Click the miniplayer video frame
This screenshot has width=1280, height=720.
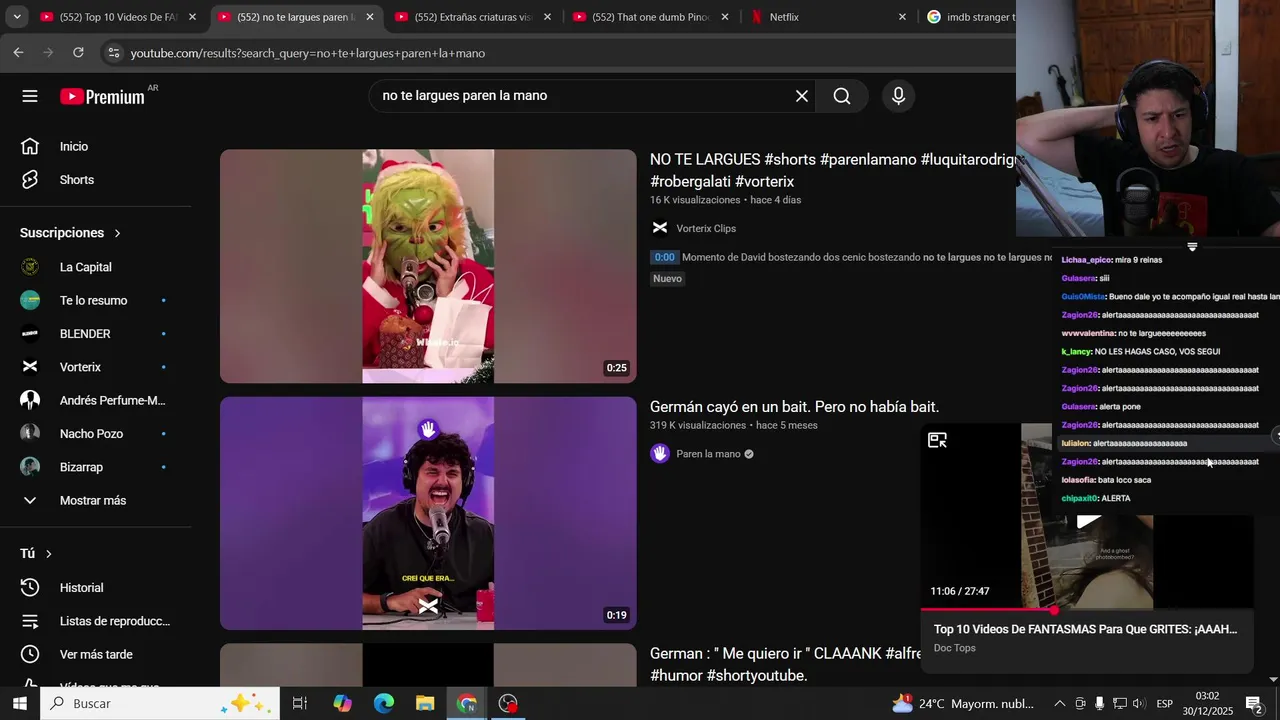point(1086,517)
